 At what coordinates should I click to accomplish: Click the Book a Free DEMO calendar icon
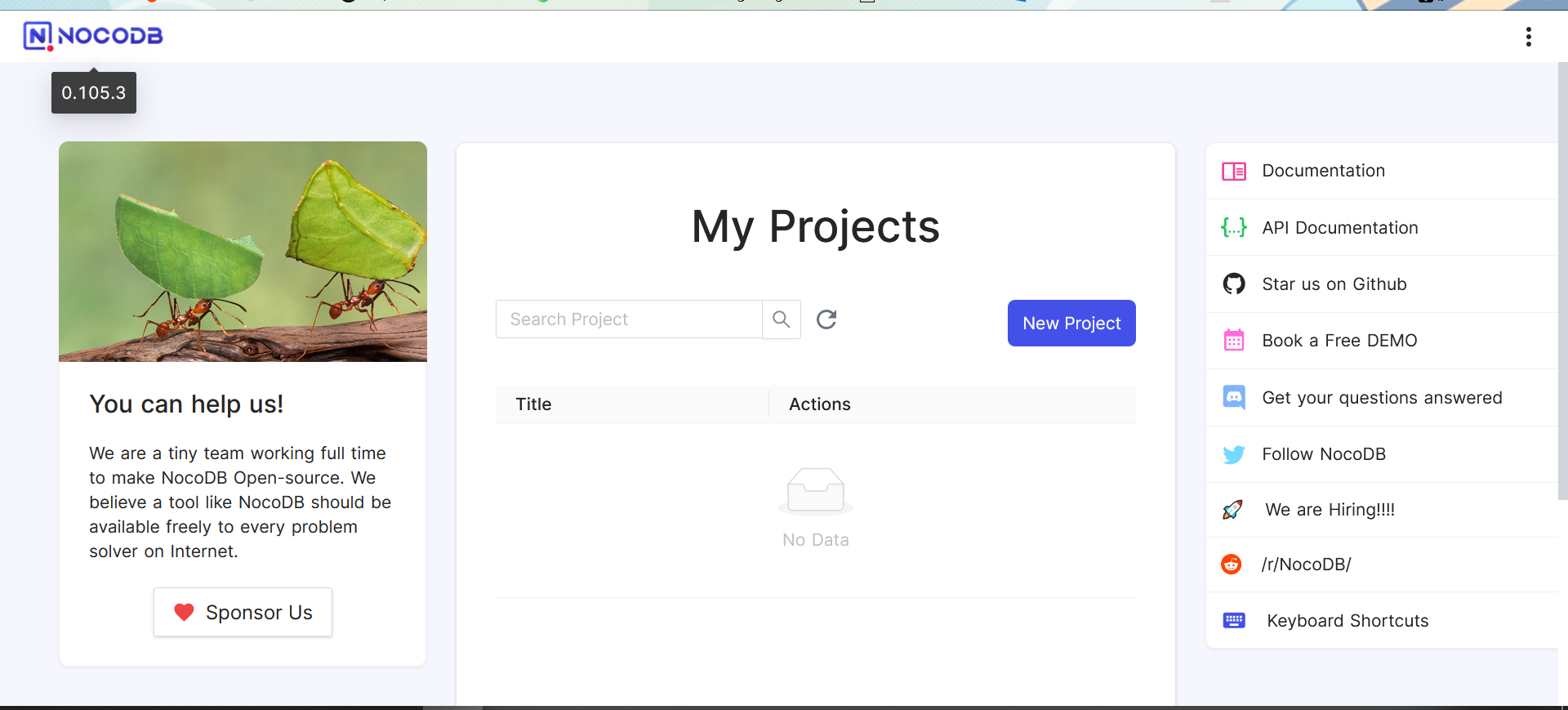[x=1233, y=340]
